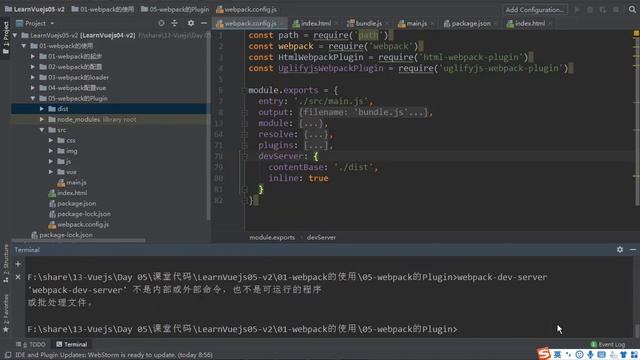Image resolution: width=640 pixels, height=360 pixels.
Task: Unfold the plugins block in gutter
Action: (244, 145)
